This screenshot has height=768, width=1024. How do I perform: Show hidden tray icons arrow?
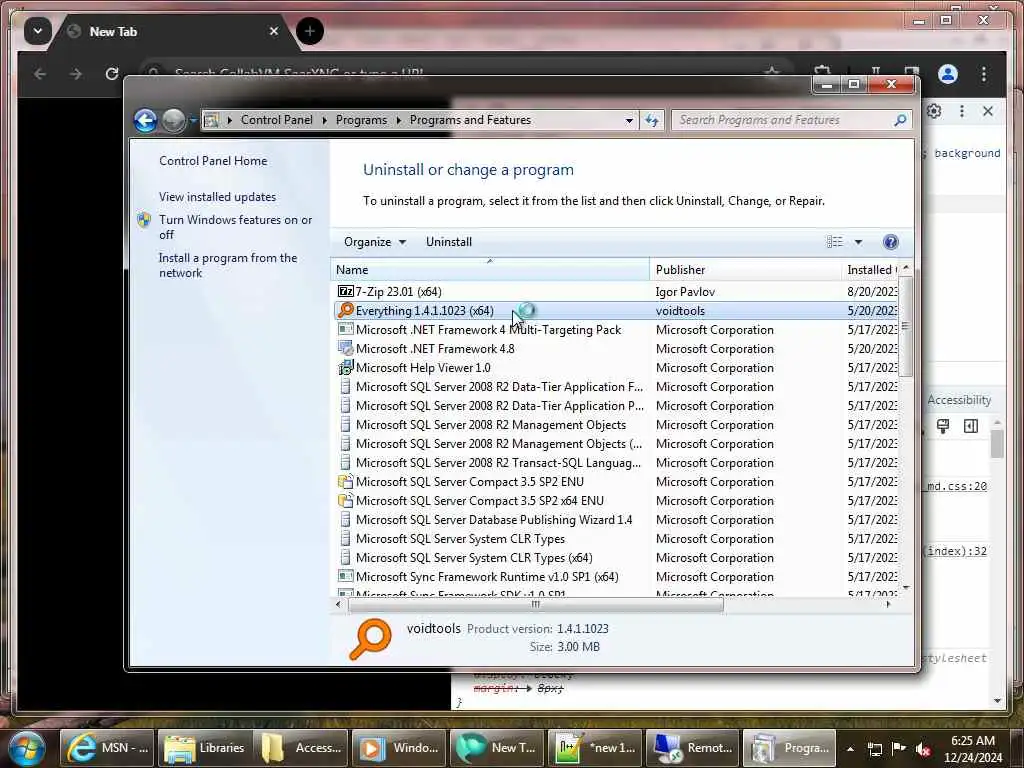click(x=850, y=749)
